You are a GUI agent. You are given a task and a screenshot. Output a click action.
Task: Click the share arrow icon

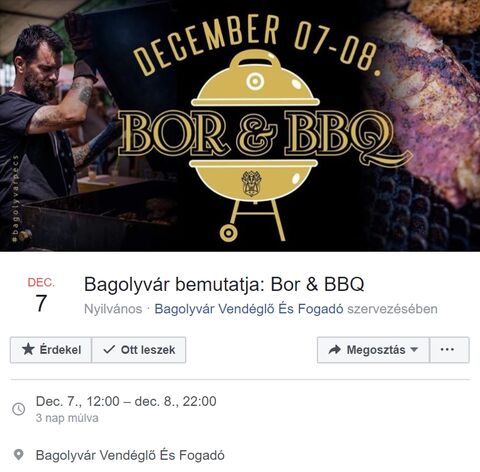(x=334, y=349)
